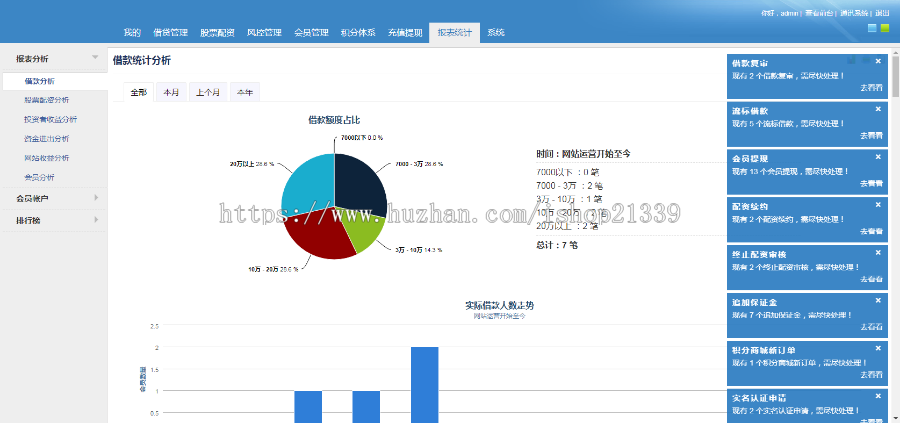The image size is (900, 423).
Task: Click the green 3万-10万 pie slice
Action: 364,231
